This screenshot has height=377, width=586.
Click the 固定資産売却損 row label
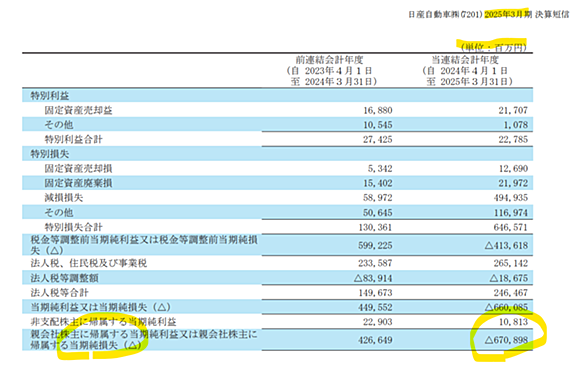pyautogui.click(x=78, y=169)
